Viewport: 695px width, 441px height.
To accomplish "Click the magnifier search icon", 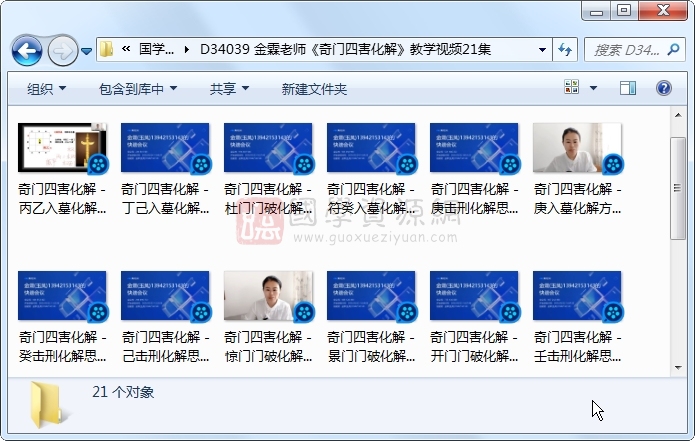I will 673,49.
